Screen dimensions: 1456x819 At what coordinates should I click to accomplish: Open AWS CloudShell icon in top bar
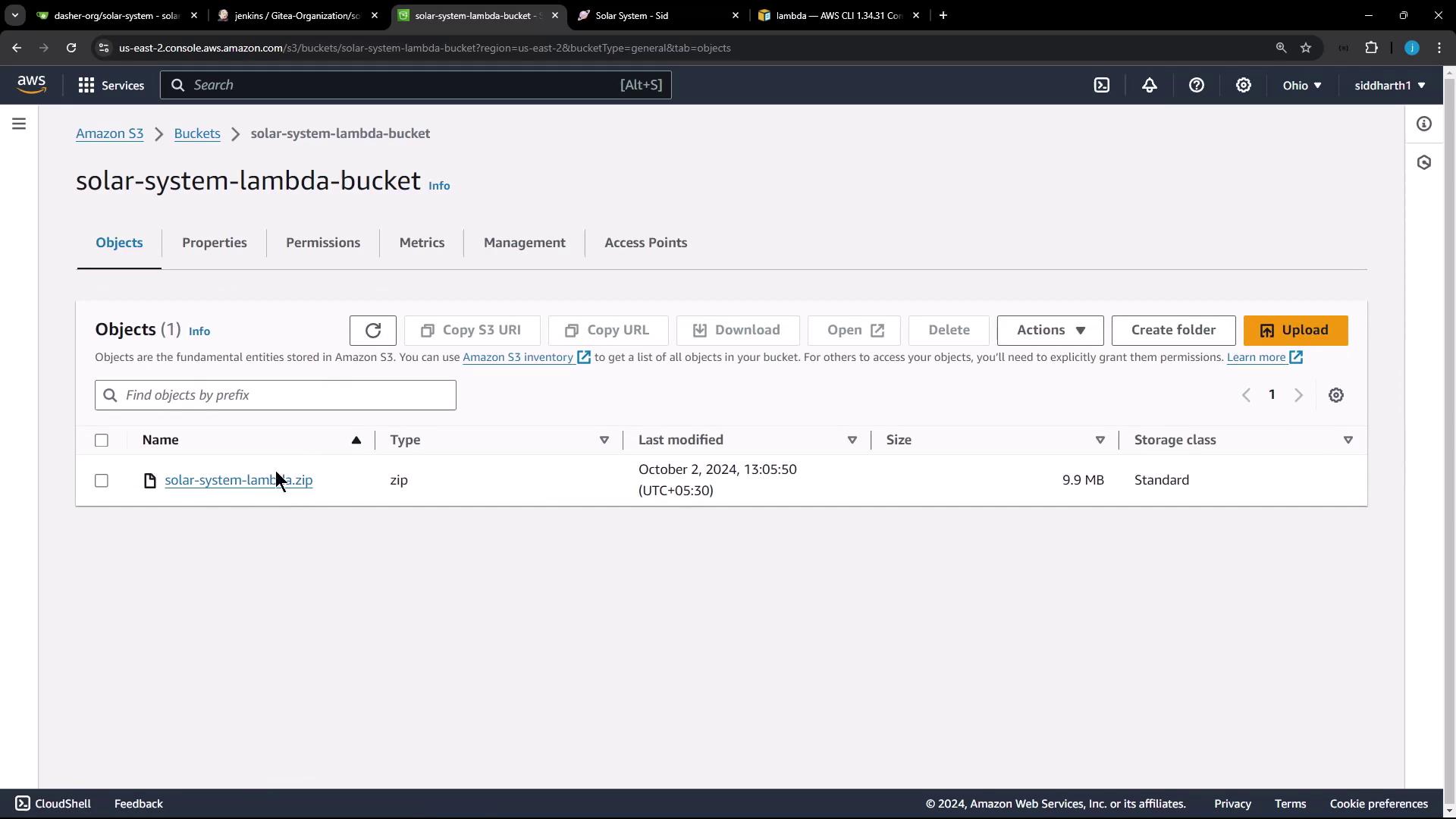(1102, 86)
